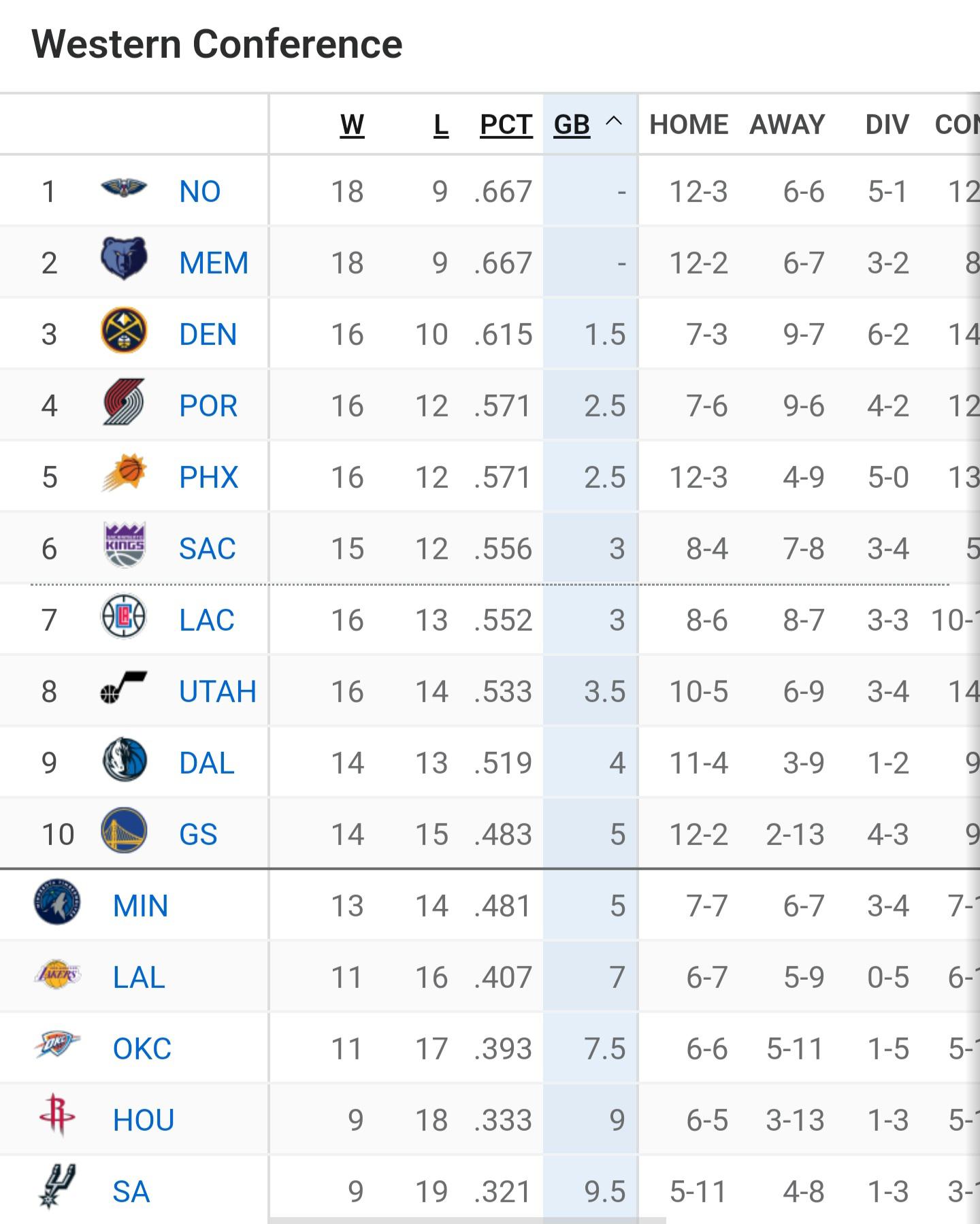Click the horizontal scrollbar below the table
Image resolution: width=980 pixels, height=1224 pixels.
click(467, 1220)
